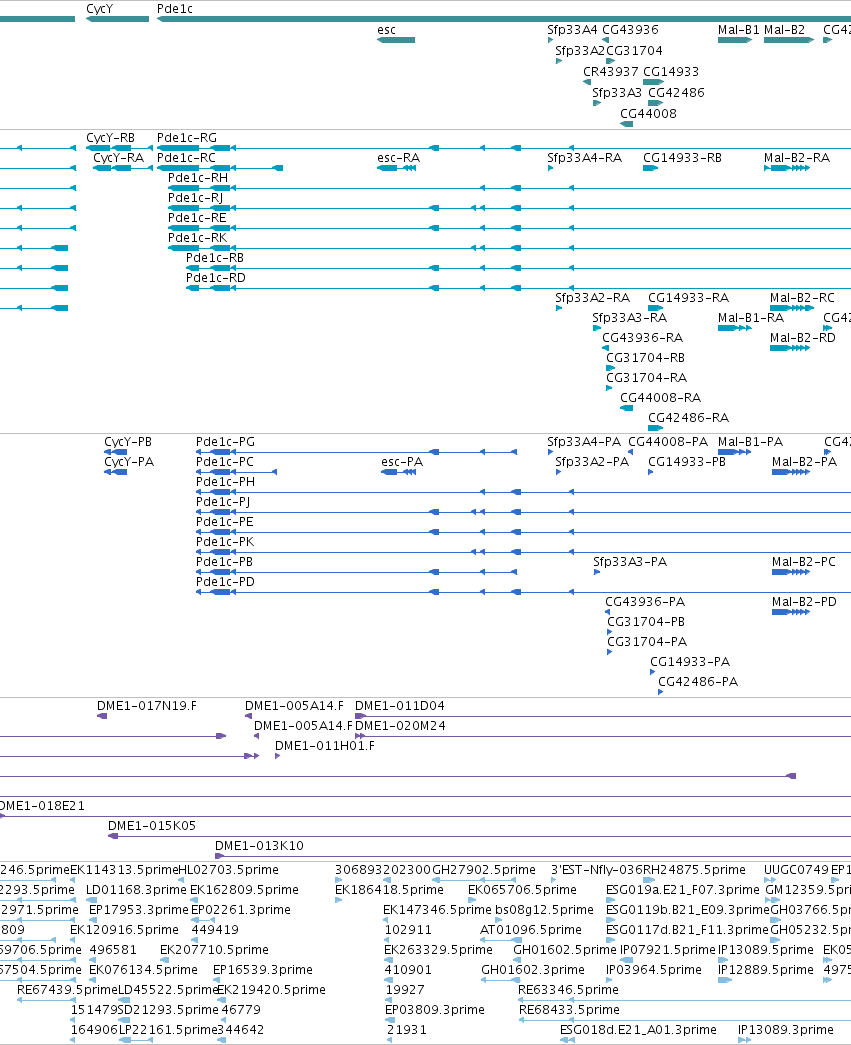
Task: Click transcript label Pde1c-RH
Action: coord(198,178)
